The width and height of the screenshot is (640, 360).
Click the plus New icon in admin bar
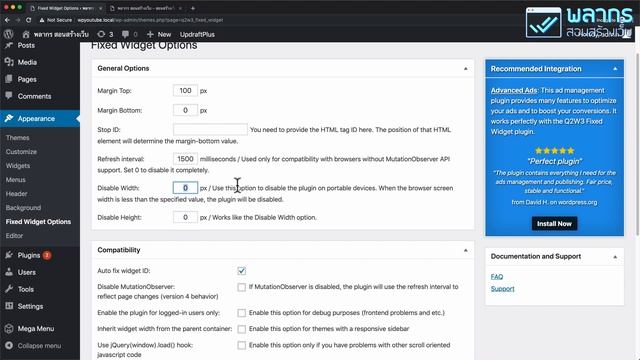pyautogui.click(x=150, y=34)
